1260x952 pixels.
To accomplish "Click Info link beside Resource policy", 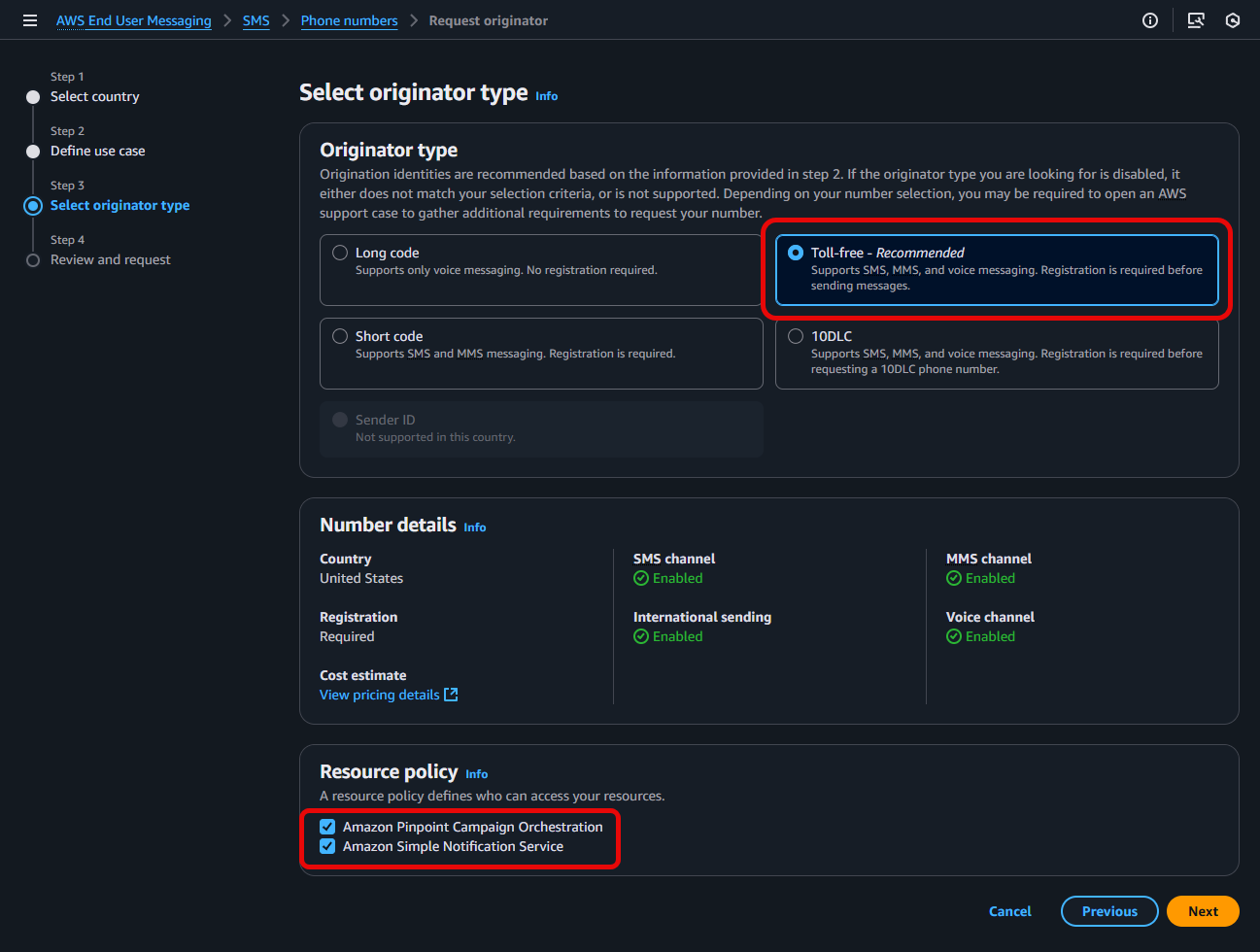I will click(x=476, y=774).
